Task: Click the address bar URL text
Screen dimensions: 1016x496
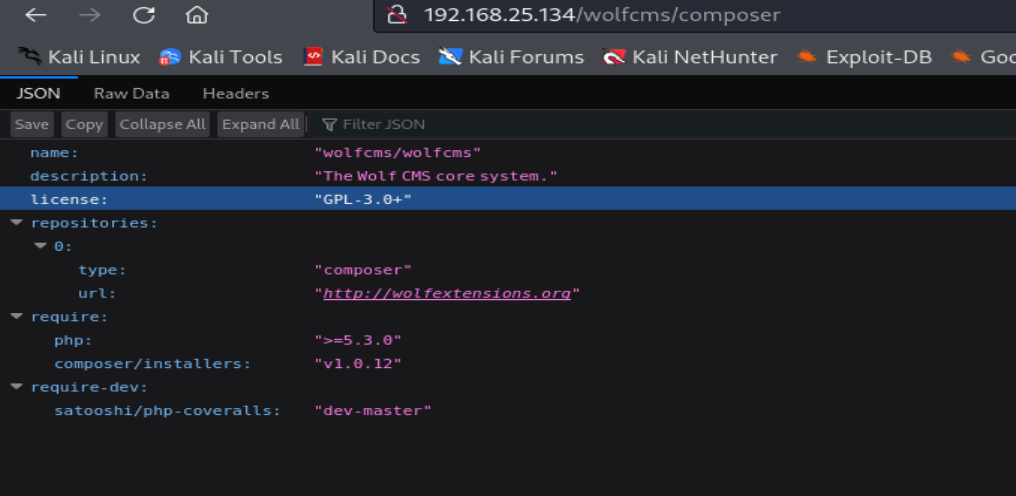Action: click(x=602, y=15)
